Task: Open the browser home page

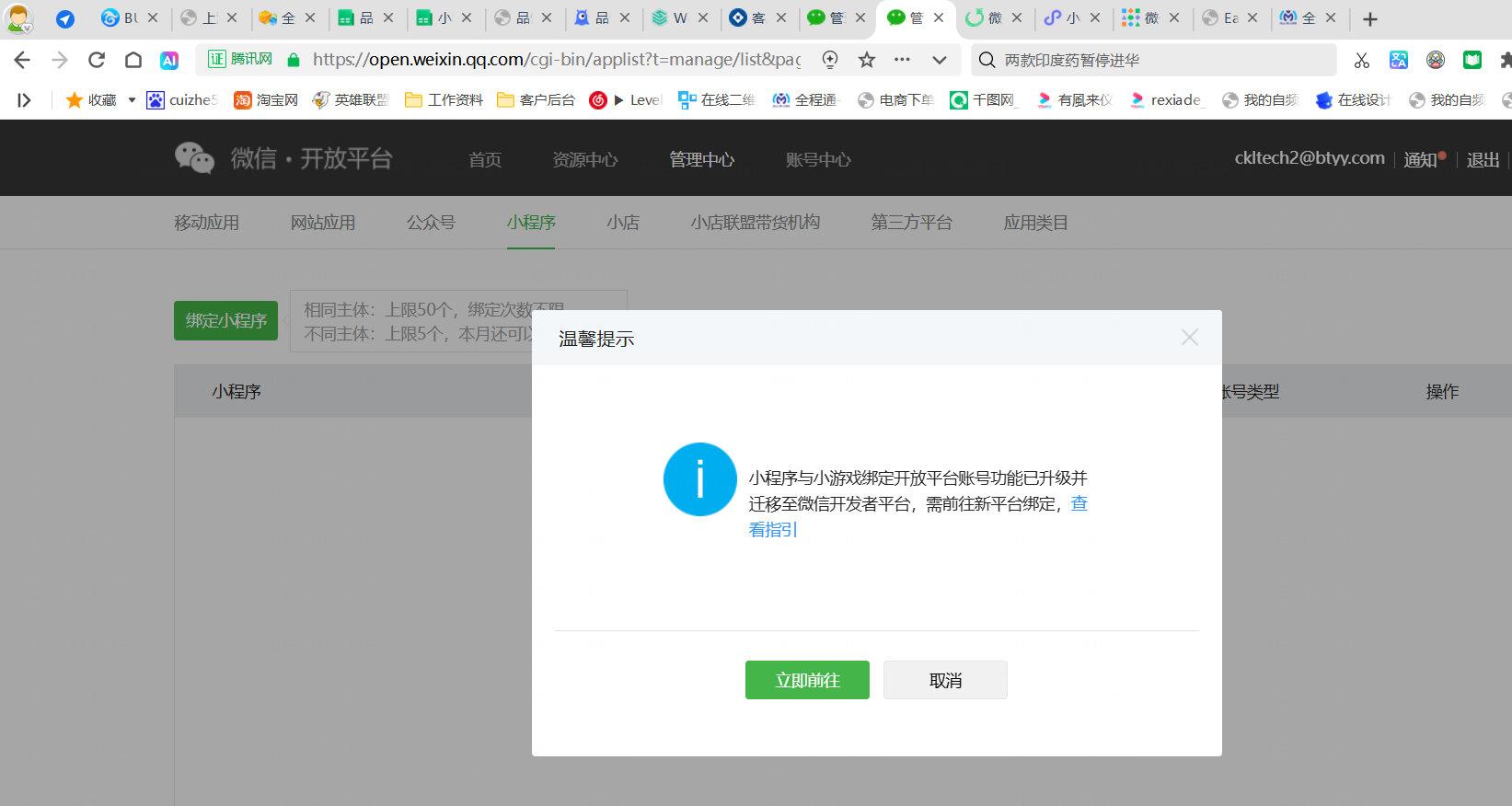Action: 133,60
